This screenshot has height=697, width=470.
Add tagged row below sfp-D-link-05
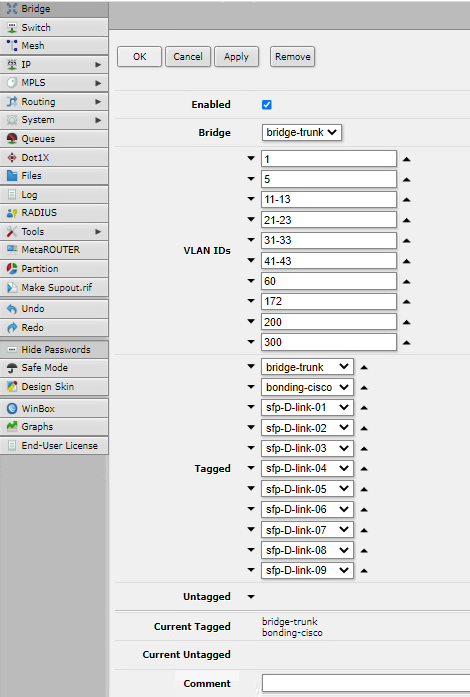click(x=251, y=489)
